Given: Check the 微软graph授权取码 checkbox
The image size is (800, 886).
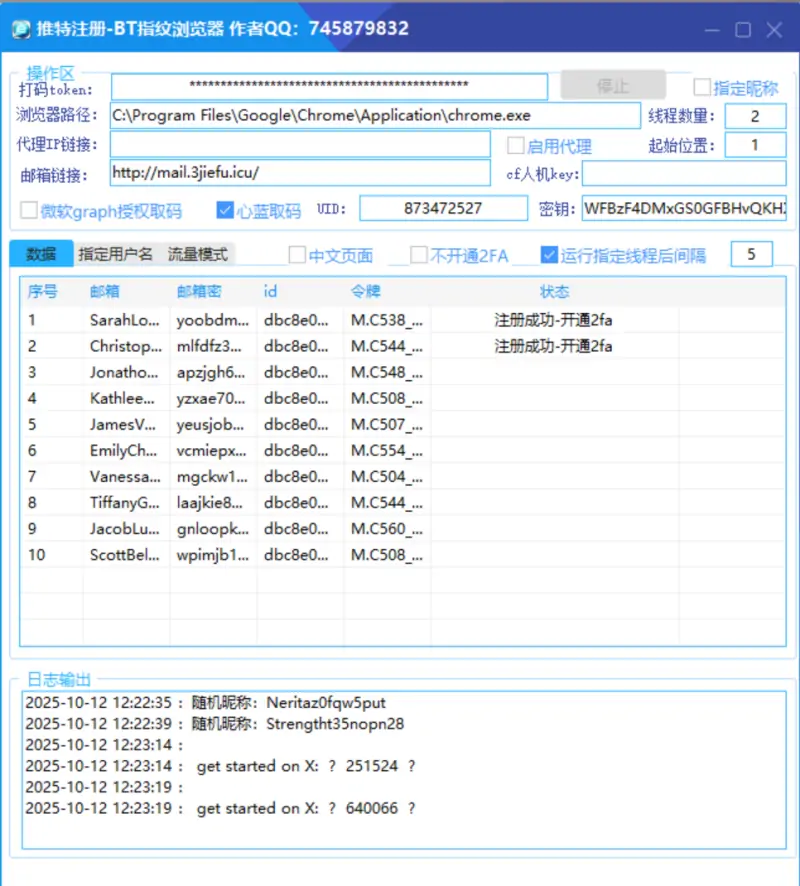Looking at the screenshot, I should point(29,211).
